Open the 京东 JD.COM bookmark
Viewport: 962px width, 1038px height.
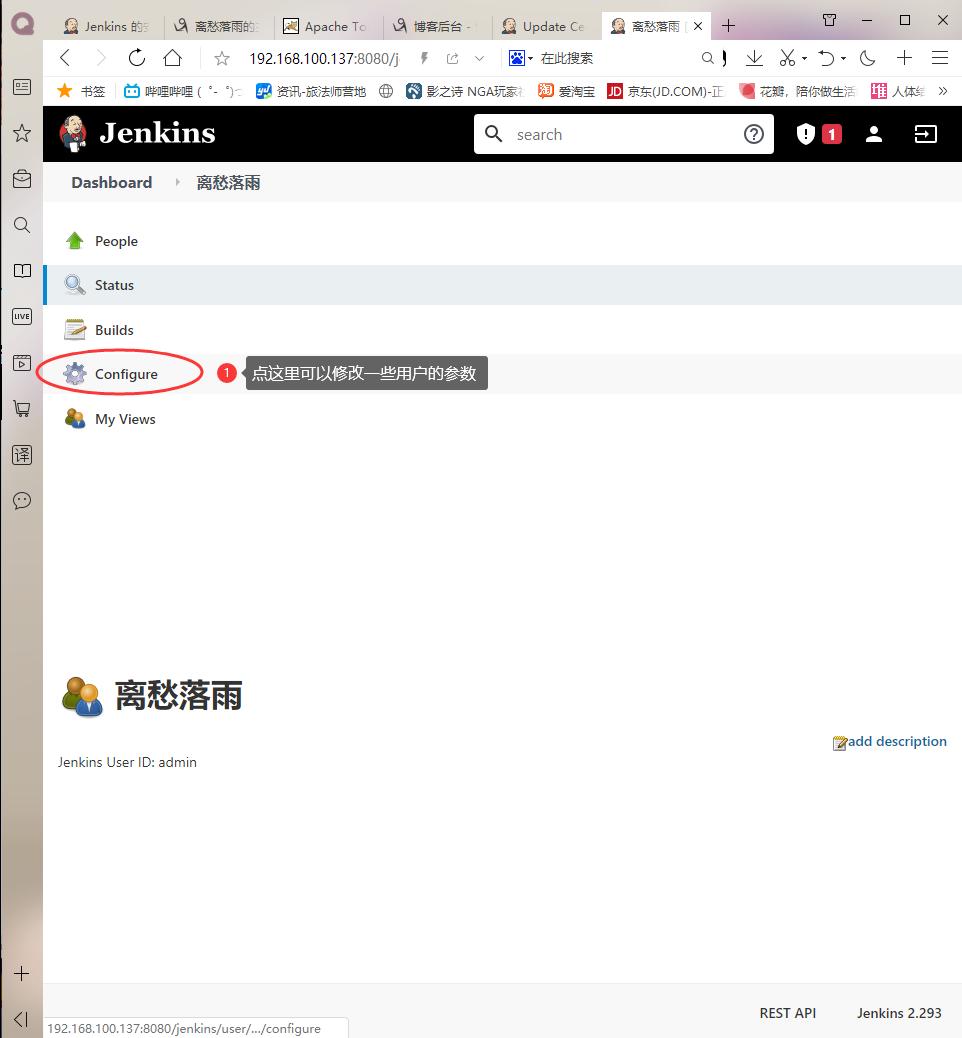pos(666,91)
